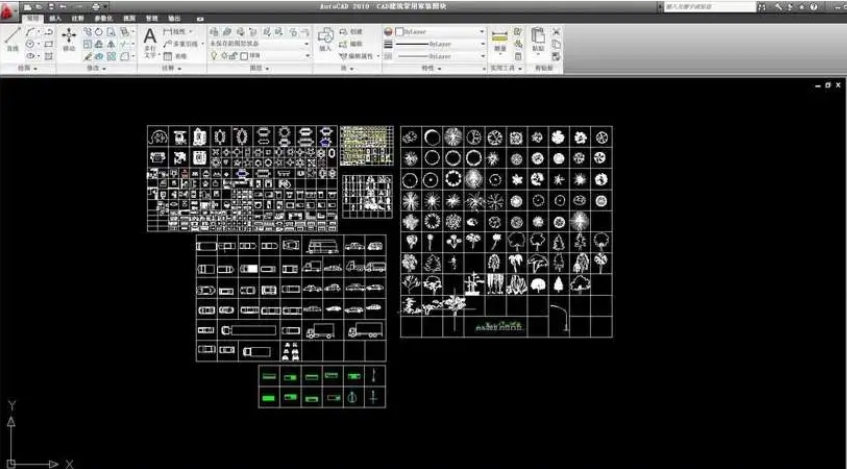Open the Annotate (注释) ribbon tab

pos(78,18)
